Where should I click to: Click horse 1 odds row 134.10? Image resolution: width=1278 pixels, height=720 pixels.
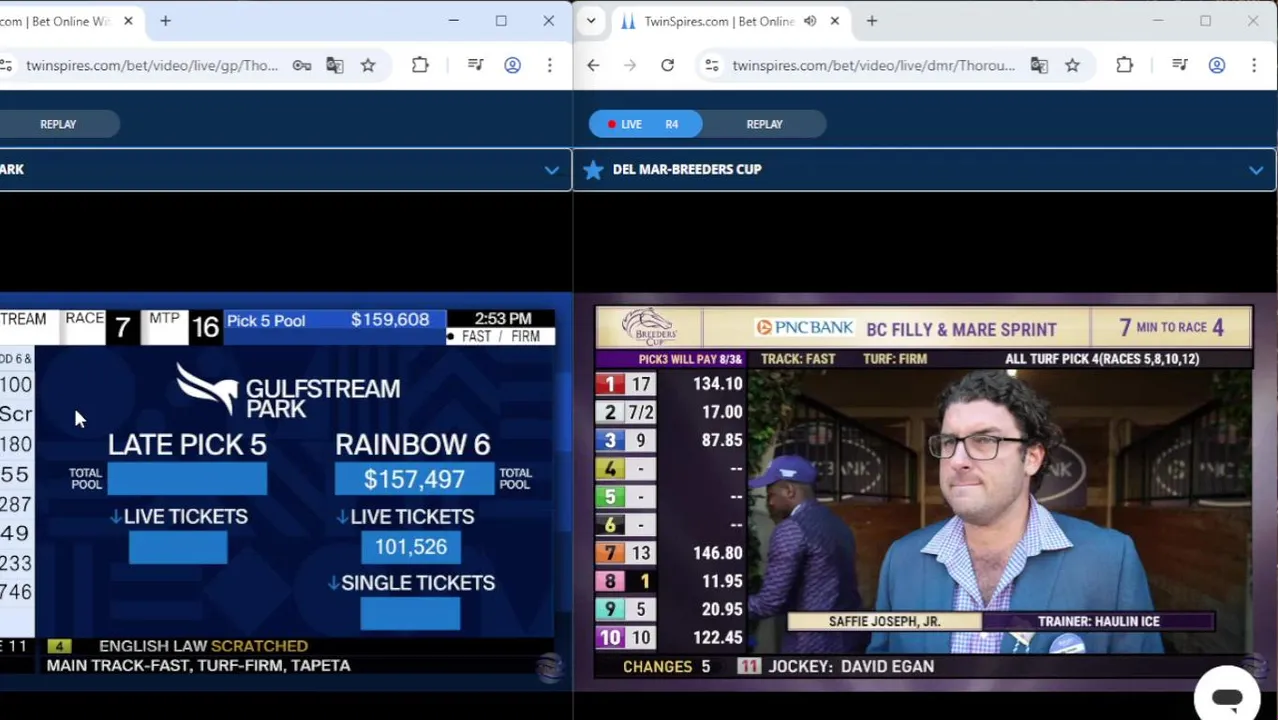click(670, 384)
